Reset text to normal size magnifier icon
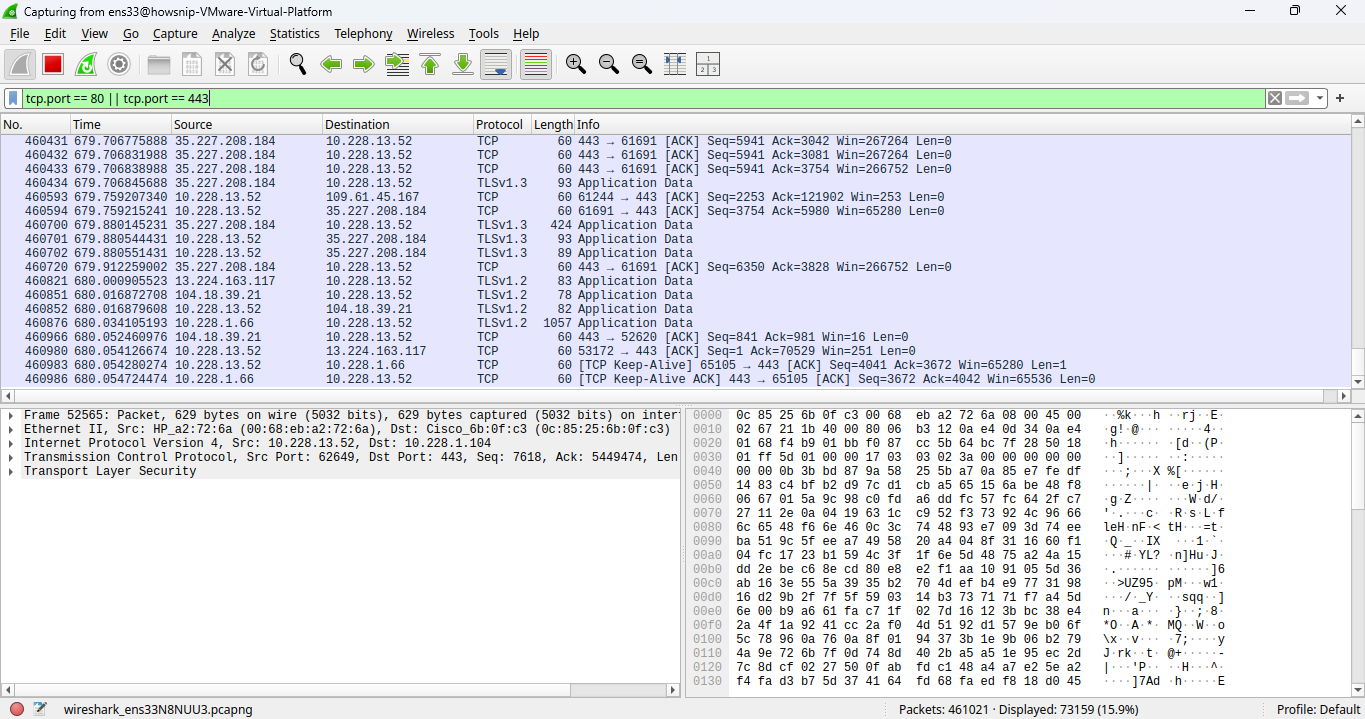 (x=642, y=64)
